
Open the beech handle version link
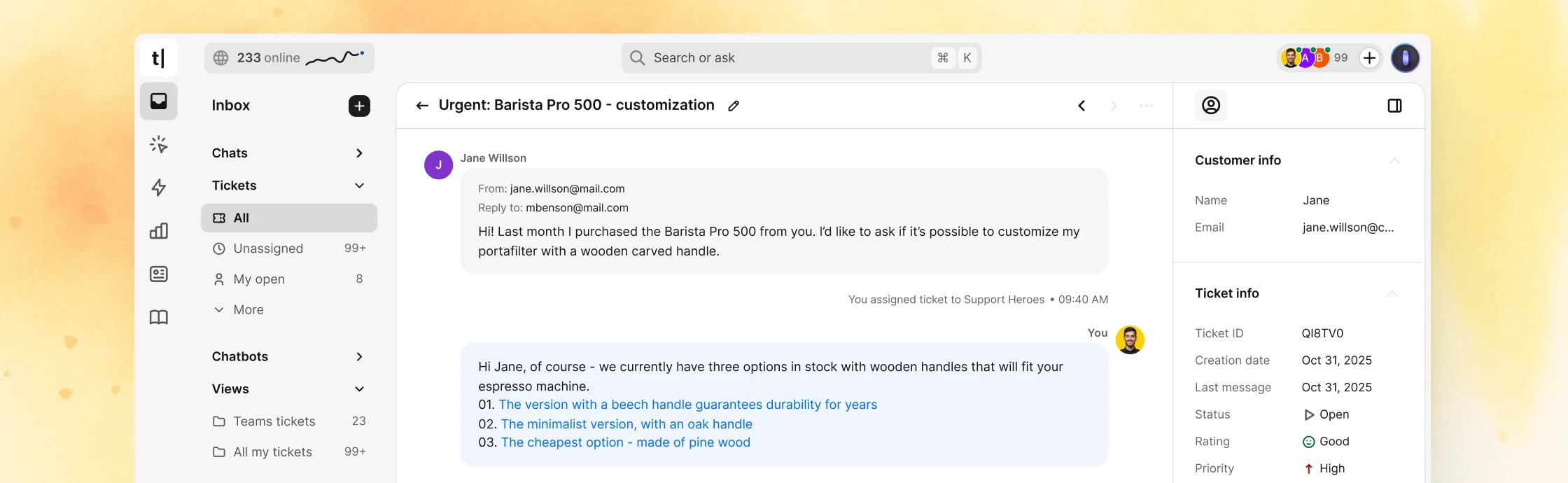coord(687,405)
